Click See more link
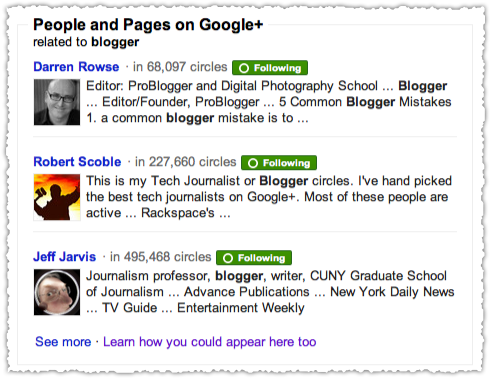This screenshot has height=379, width=490. point(63,342)
